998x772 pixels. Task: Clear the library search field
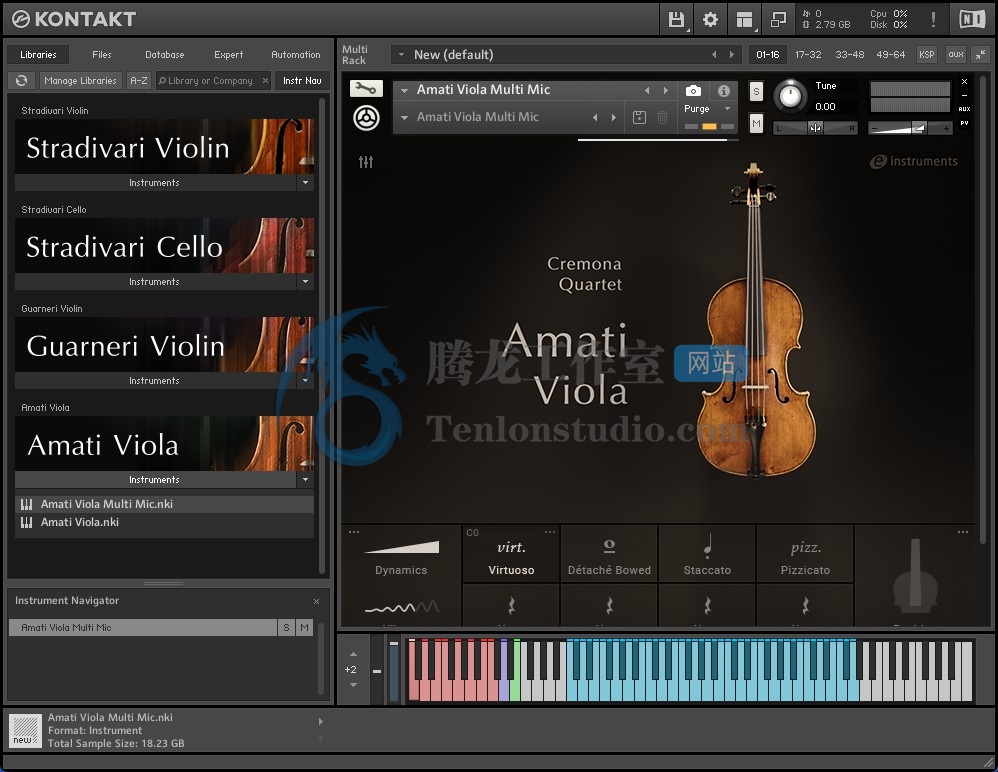(x=265, y=81)
